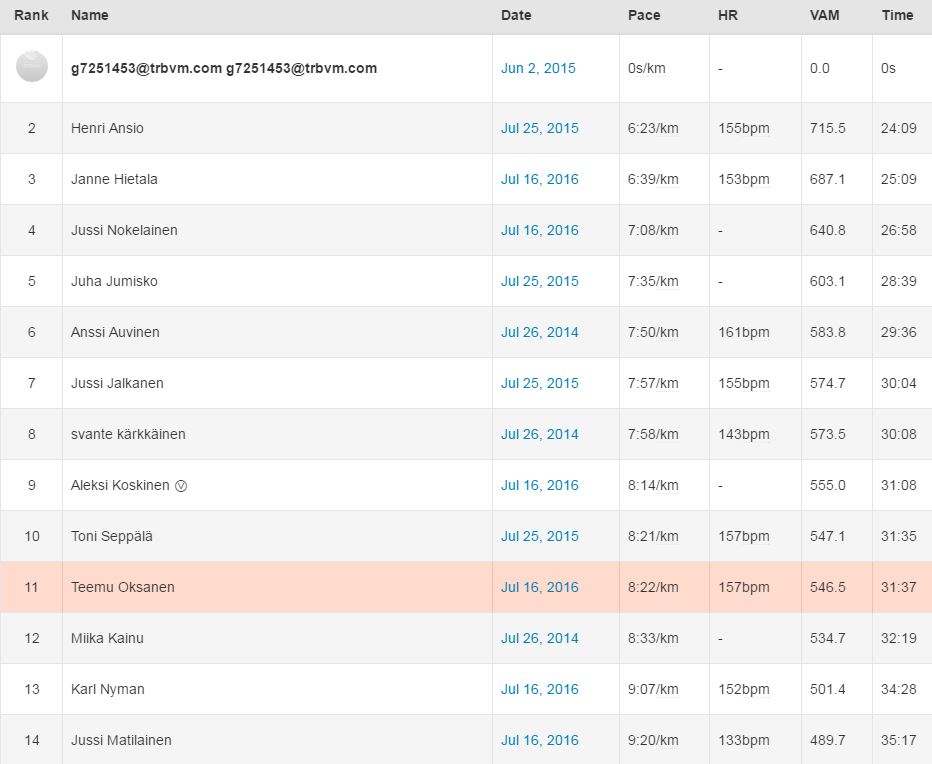Screen dimensions: 932x764
Task: Click the VAM column header
Action: coord(825,15)
